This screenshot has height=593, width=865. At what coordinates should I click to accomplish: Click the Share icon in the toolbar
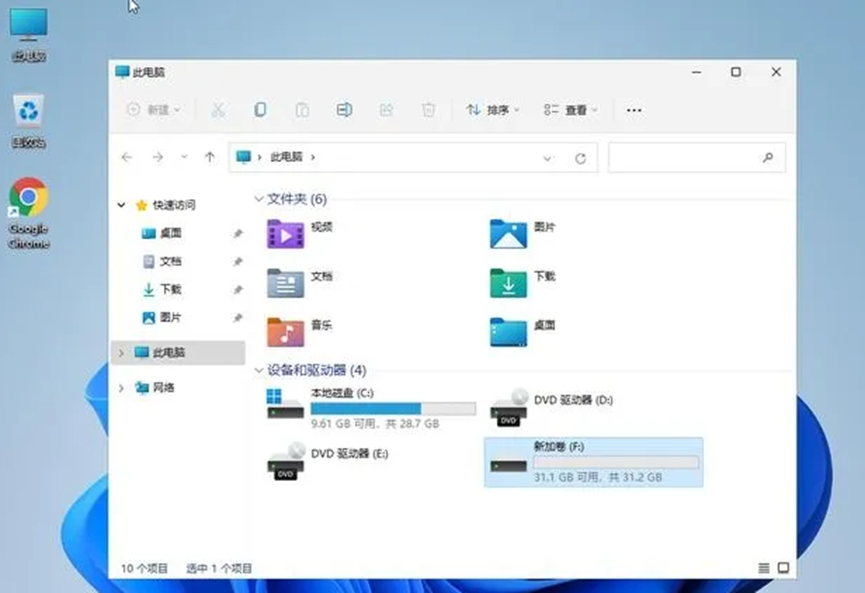387,109
